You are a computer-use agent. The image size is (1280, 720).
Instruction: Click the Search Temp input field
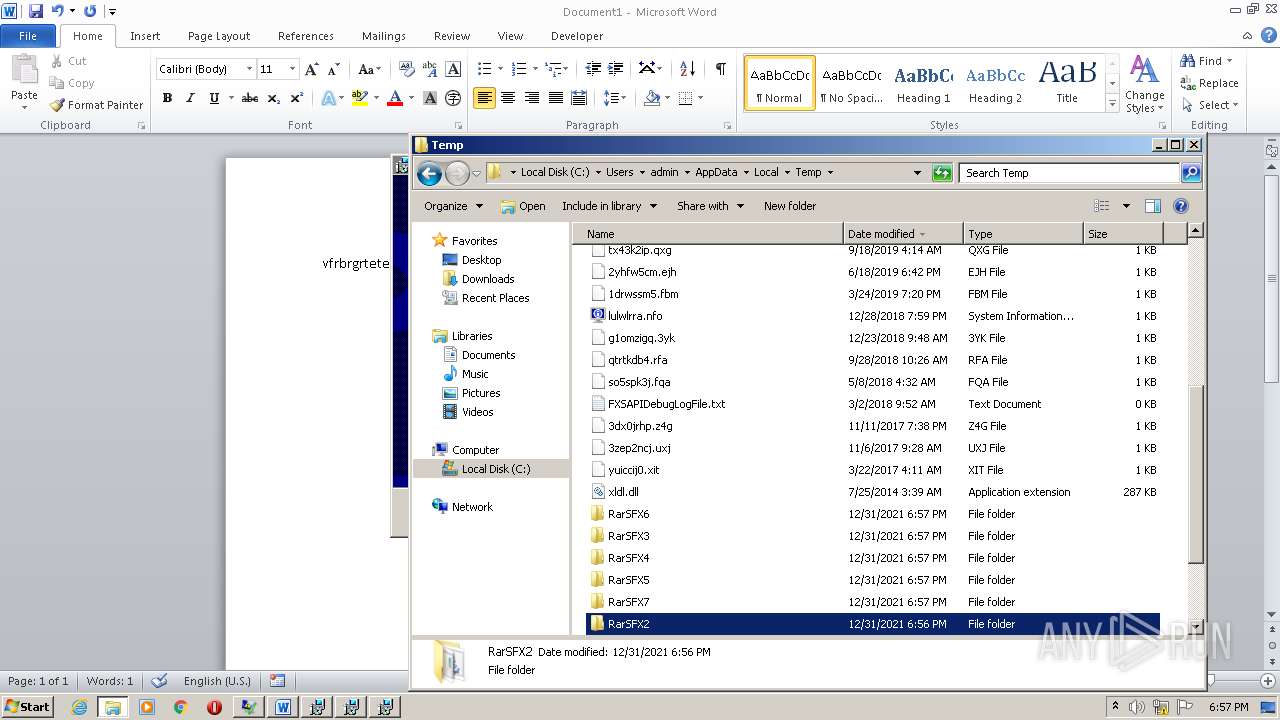[x=1068, y=173]
